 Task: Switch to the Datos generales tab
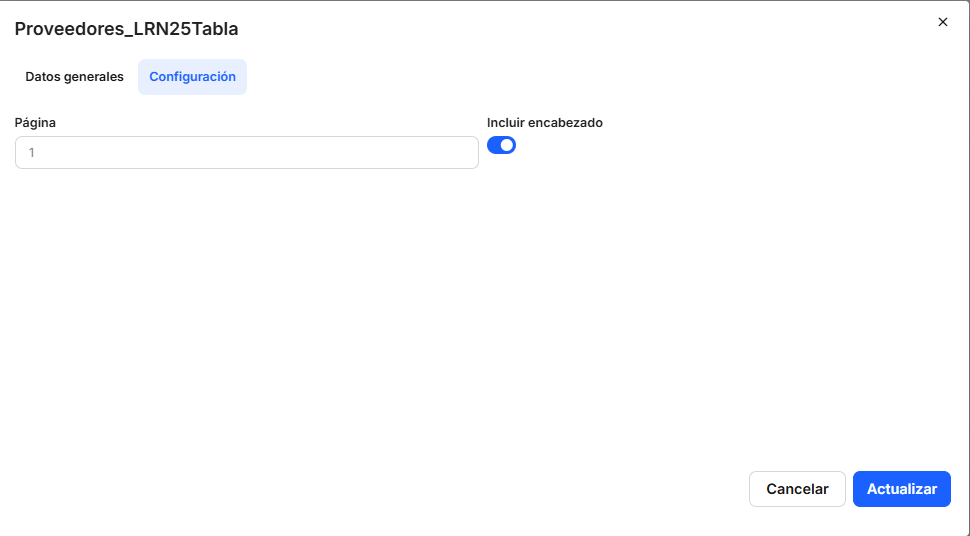(x=74, y=77)
